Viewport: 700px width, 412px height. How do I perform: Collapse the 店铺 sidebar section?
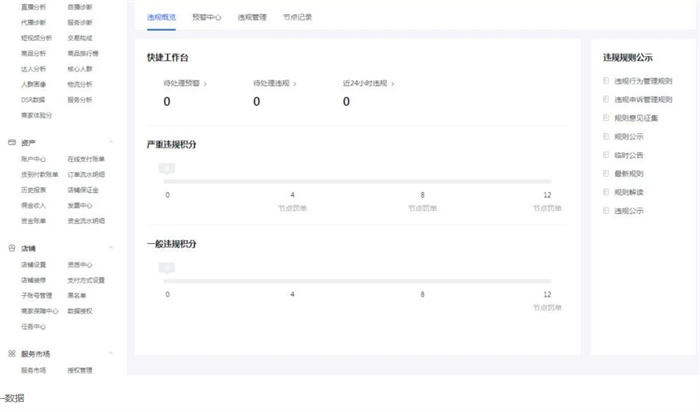click(111, 248)
